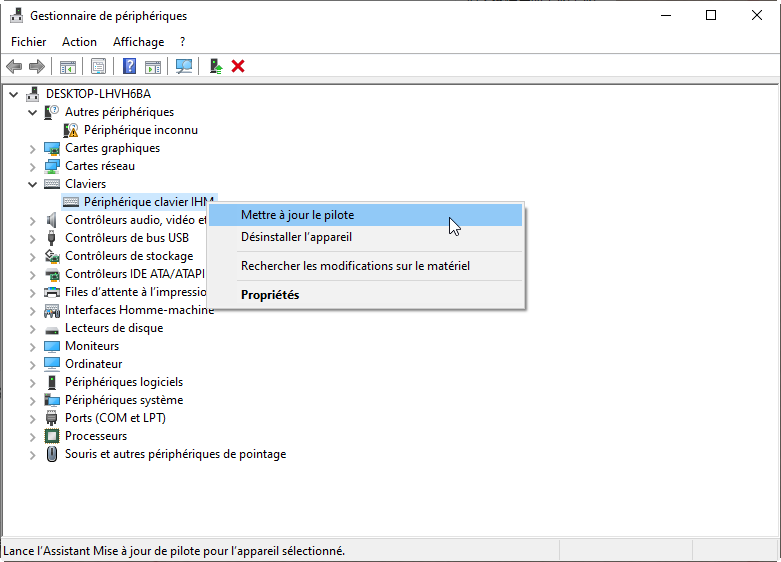
Task: Click the red X uninstall device icon
Action: click(x=238, y=66)
